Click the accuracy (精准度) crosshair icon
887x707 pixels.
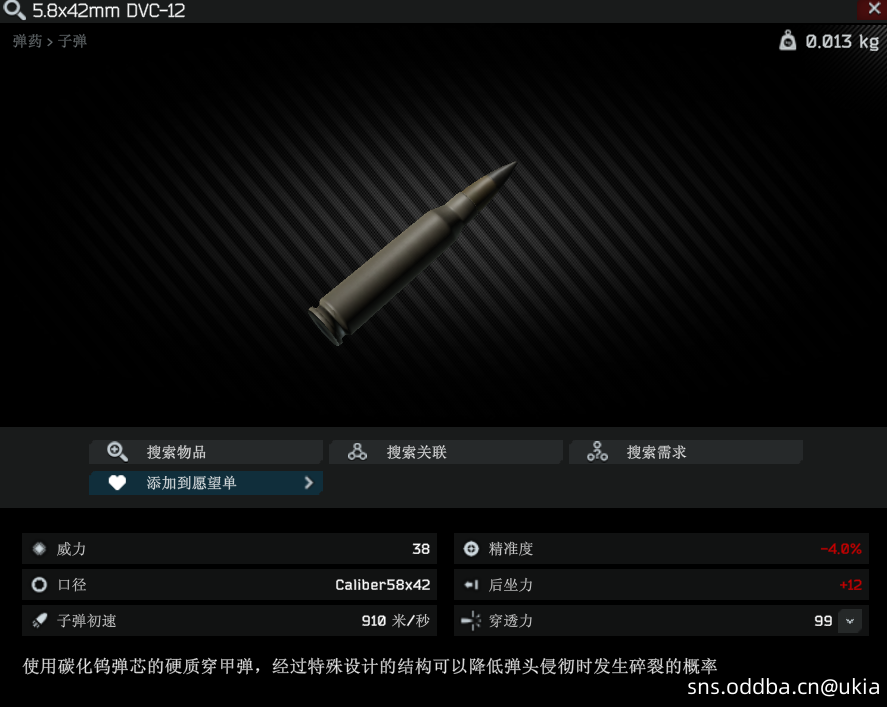(x=471, y=549)
